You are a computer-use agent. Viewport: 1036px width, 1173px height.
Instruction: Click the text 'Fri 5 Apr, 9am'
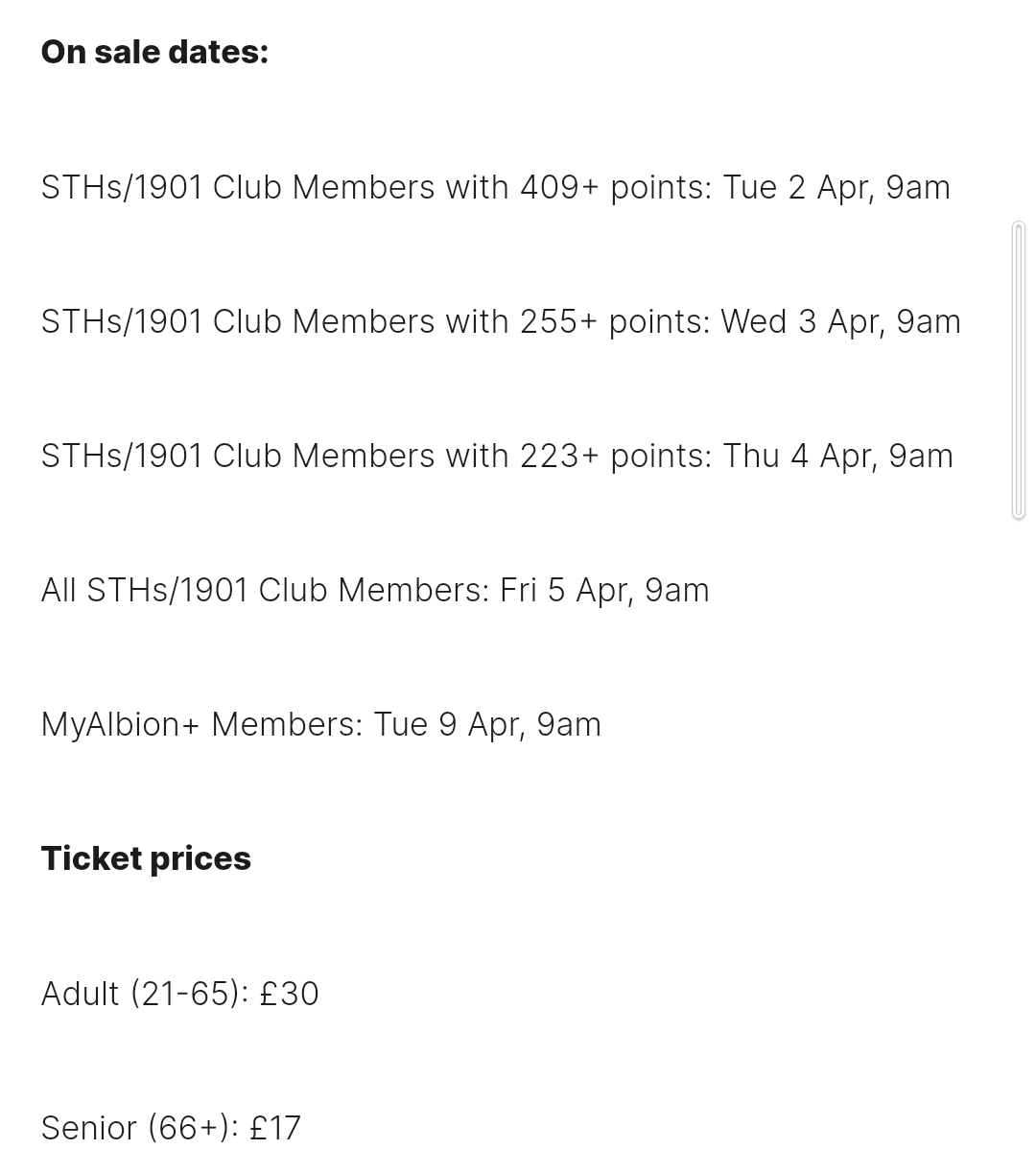point(604,590)
